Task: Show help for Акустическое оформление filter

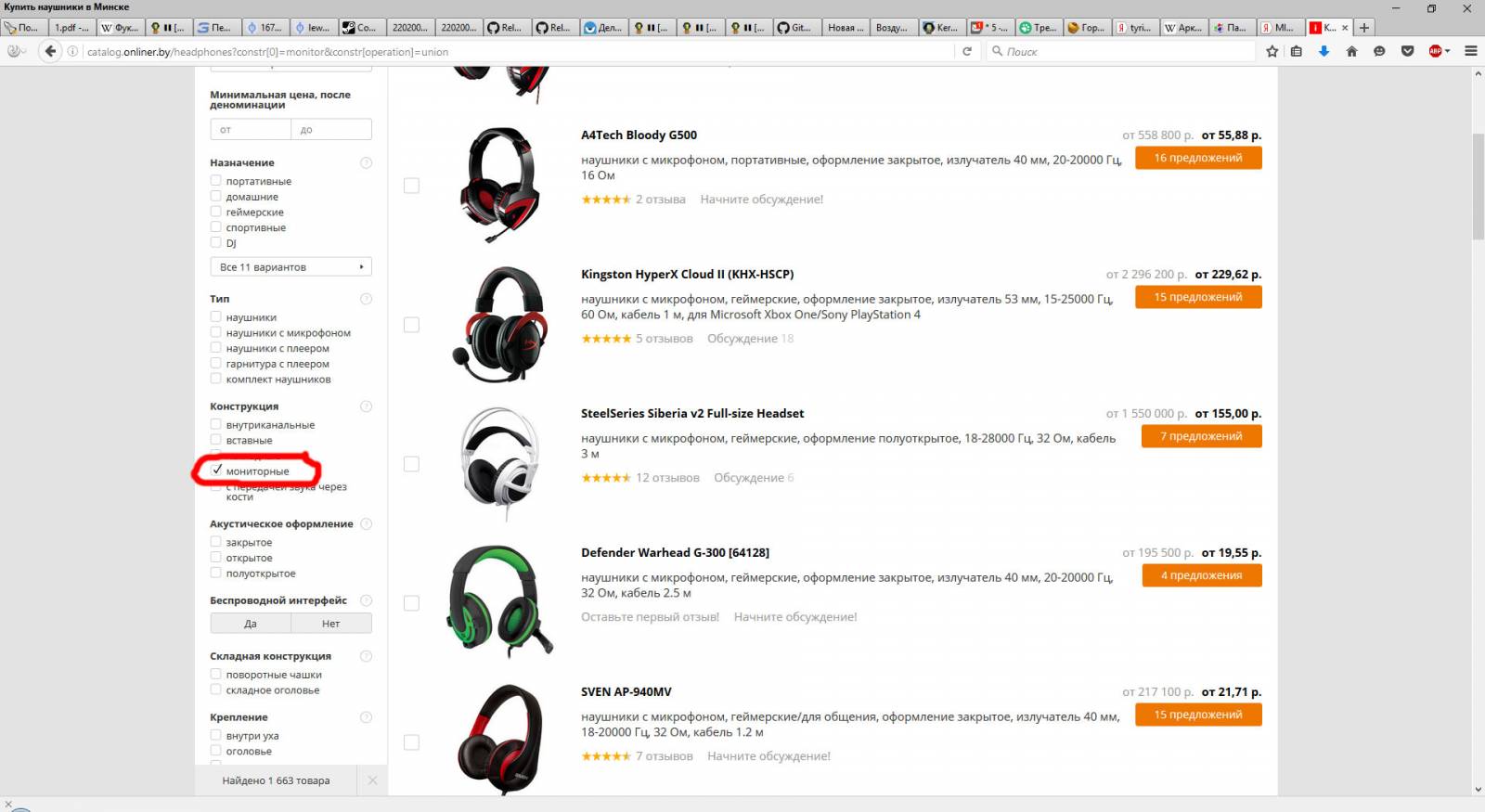Action: (x=366, y=524)
